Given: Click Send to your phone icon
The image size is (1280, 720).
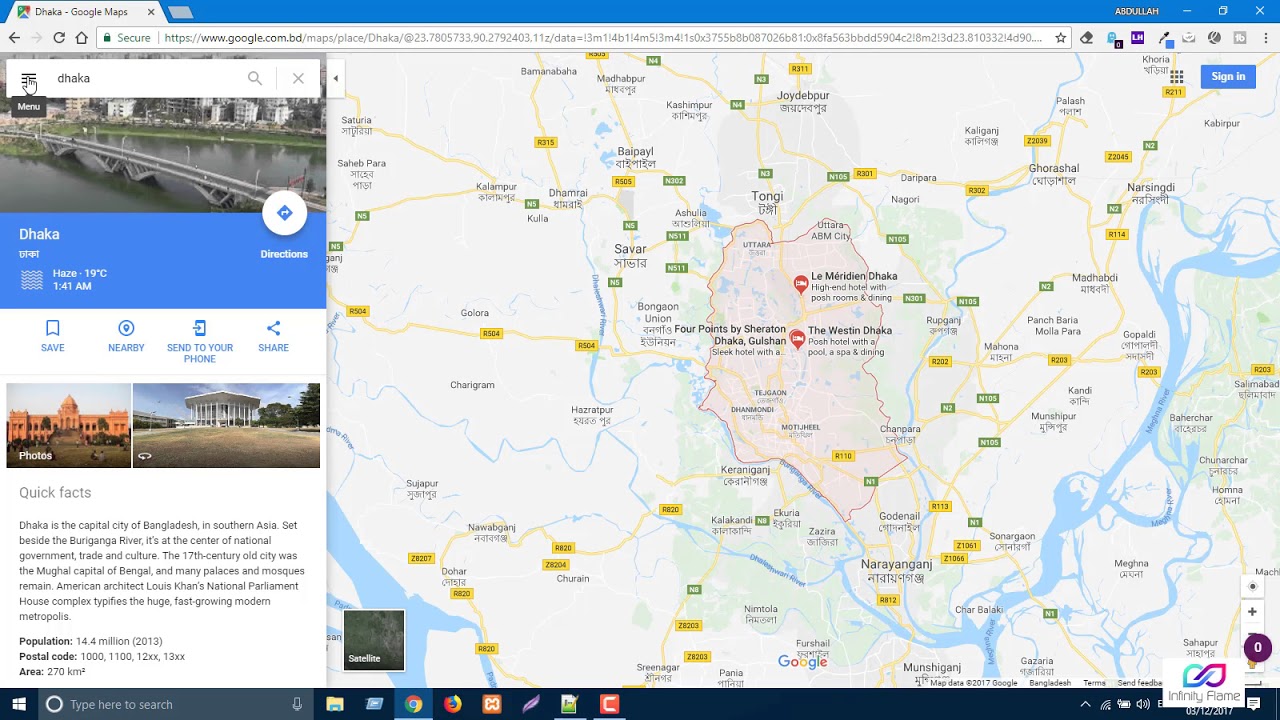Looking at the screenshot, I should pyautogui.click(x=199, y=328).
